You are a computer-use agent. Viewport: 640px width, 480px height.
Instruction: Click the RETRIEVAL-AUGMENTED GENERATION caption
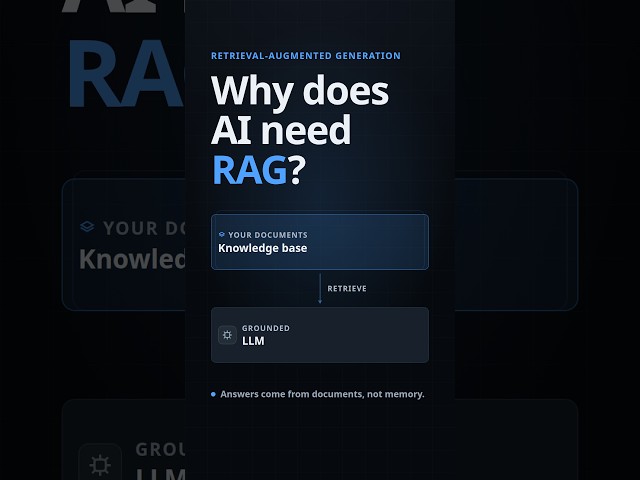coord(306,56)
